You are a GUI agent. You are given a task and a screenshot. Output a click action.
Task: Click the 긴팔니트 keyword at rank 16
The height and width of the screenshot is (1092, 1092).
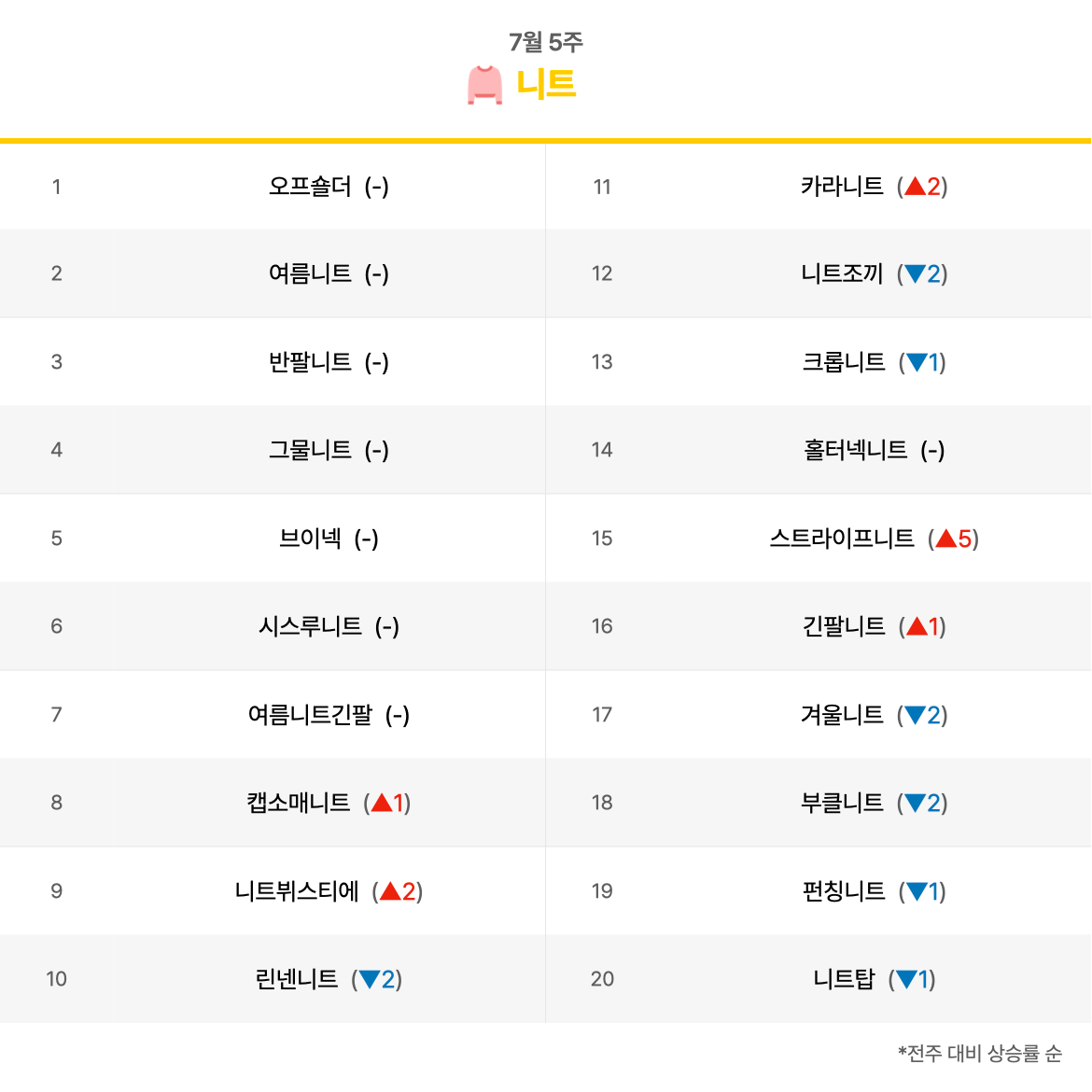coord(844,626)
